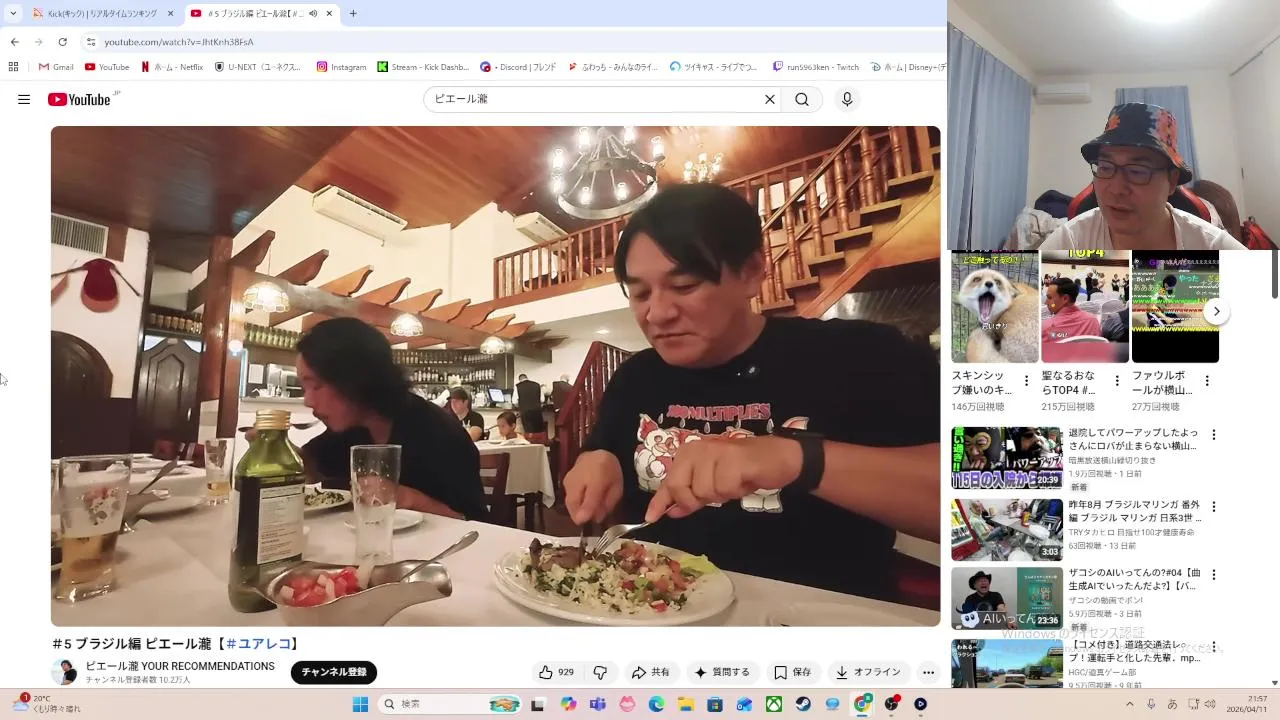1280x720 pixels.
Task: Open the Discord フレンド bookmark
Action: pyautogui.click(x=518, y=67)
